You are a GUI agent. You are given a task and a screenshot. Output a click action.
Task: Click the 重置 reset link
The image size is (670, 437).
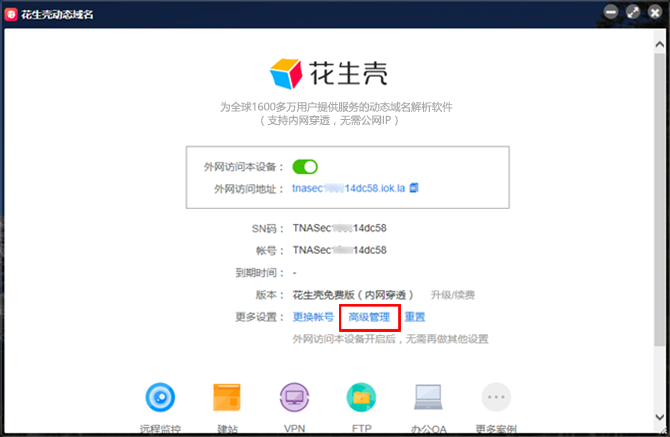click(415, 317)
